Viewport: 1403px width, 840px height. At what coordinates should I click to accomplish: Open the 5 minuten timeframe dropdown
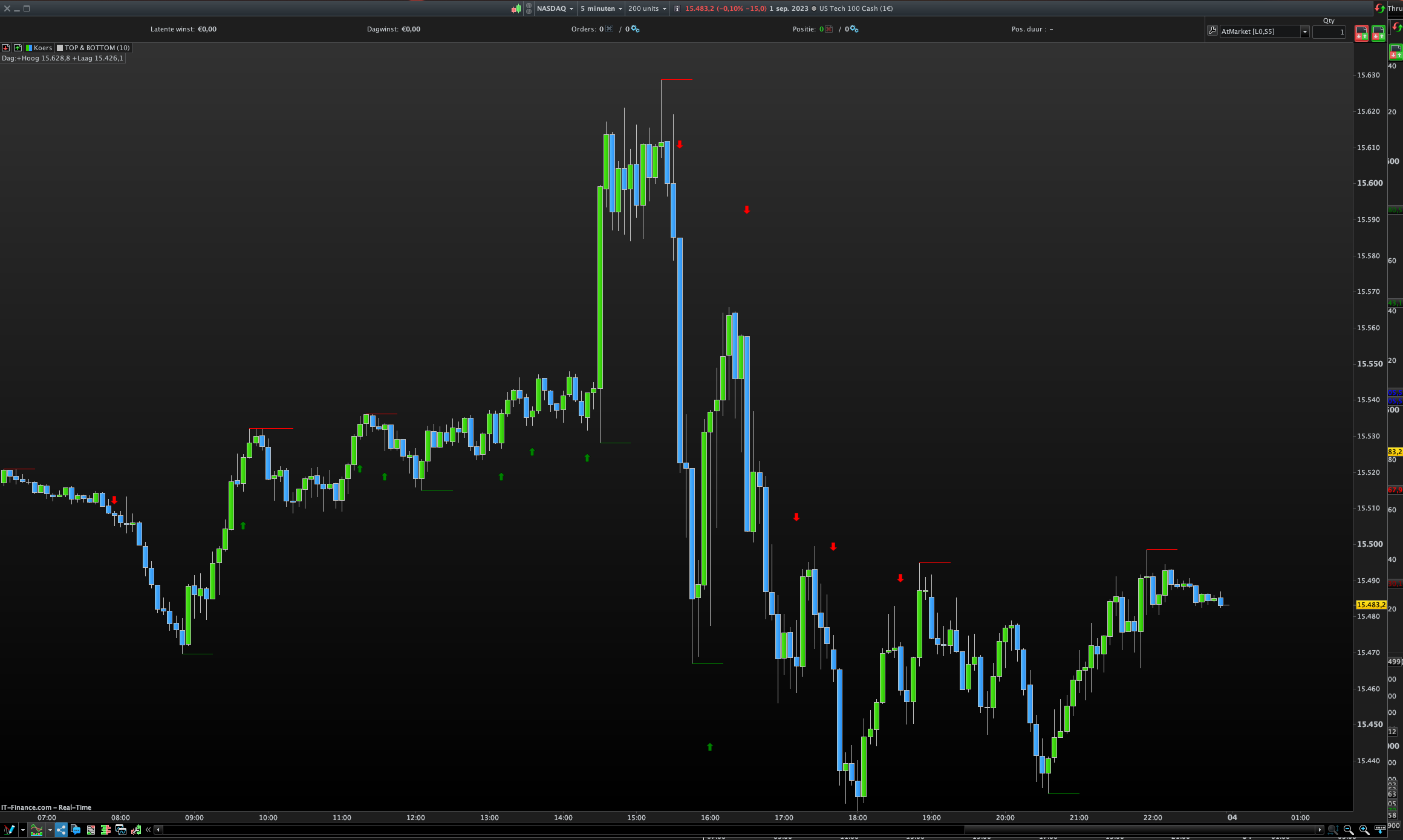tap(601, 8)
